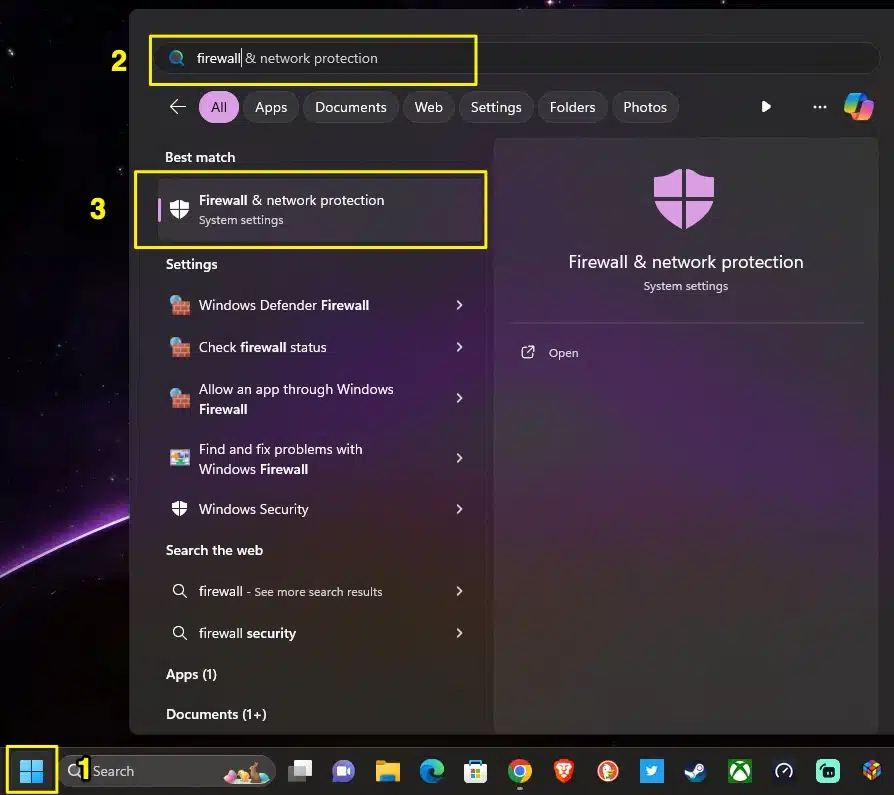Viewport: 894px width, 795px height.
Task: Click the play arrow to see more filters
Action: (x=766, y=107)
